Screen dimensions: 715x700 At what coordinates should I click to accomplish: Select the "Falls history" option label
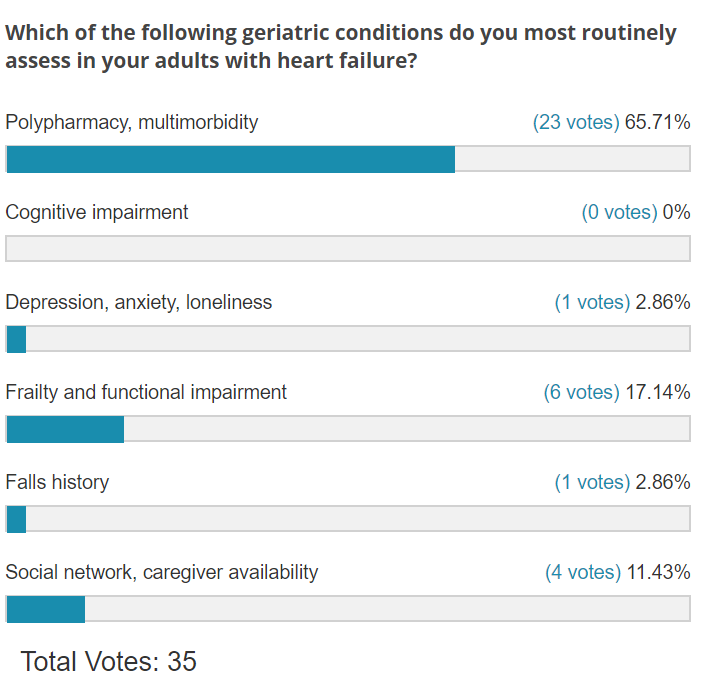pyautogui.click(x=57, y=482)
